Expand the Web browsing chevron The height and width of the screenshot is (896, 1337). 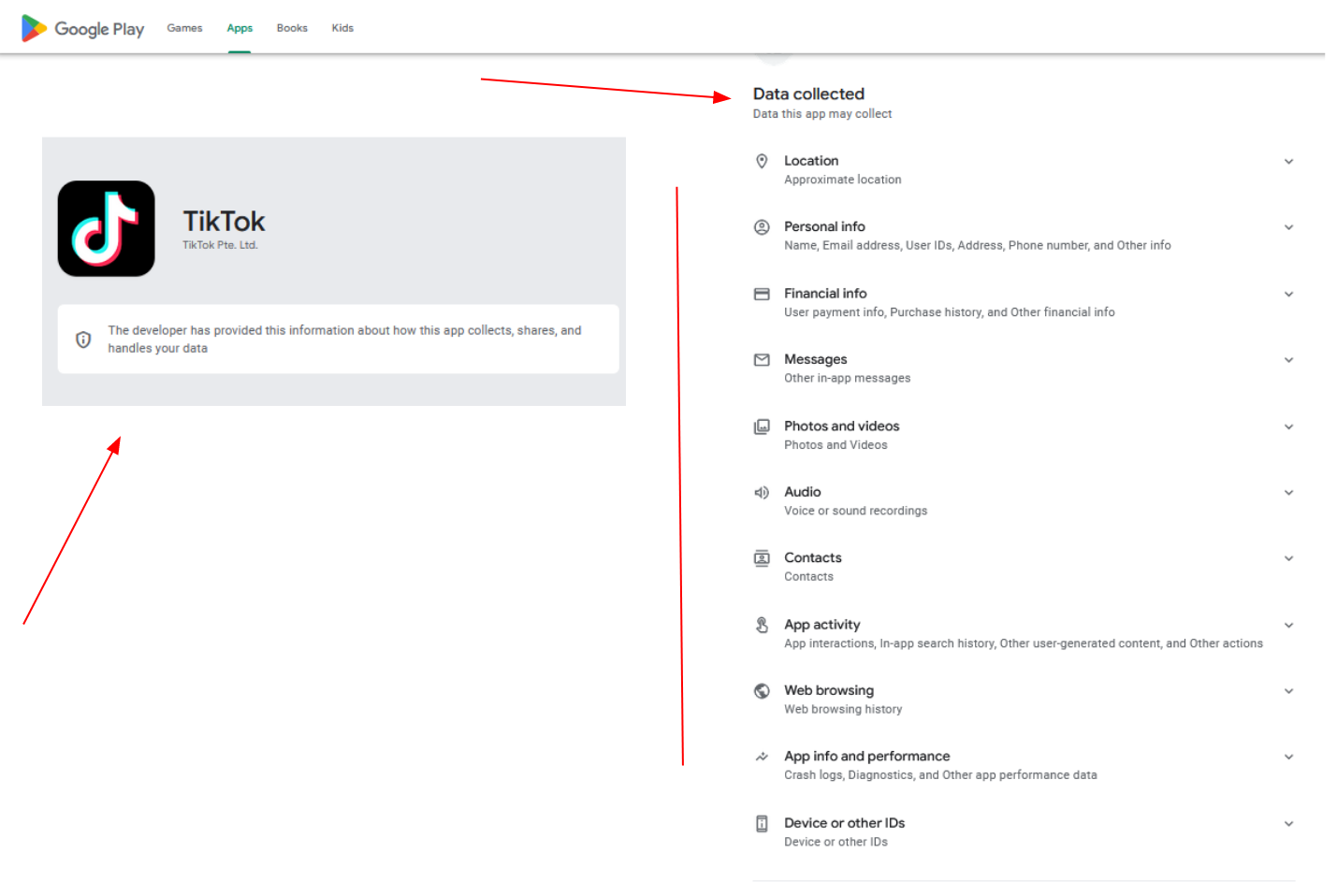1288,691
